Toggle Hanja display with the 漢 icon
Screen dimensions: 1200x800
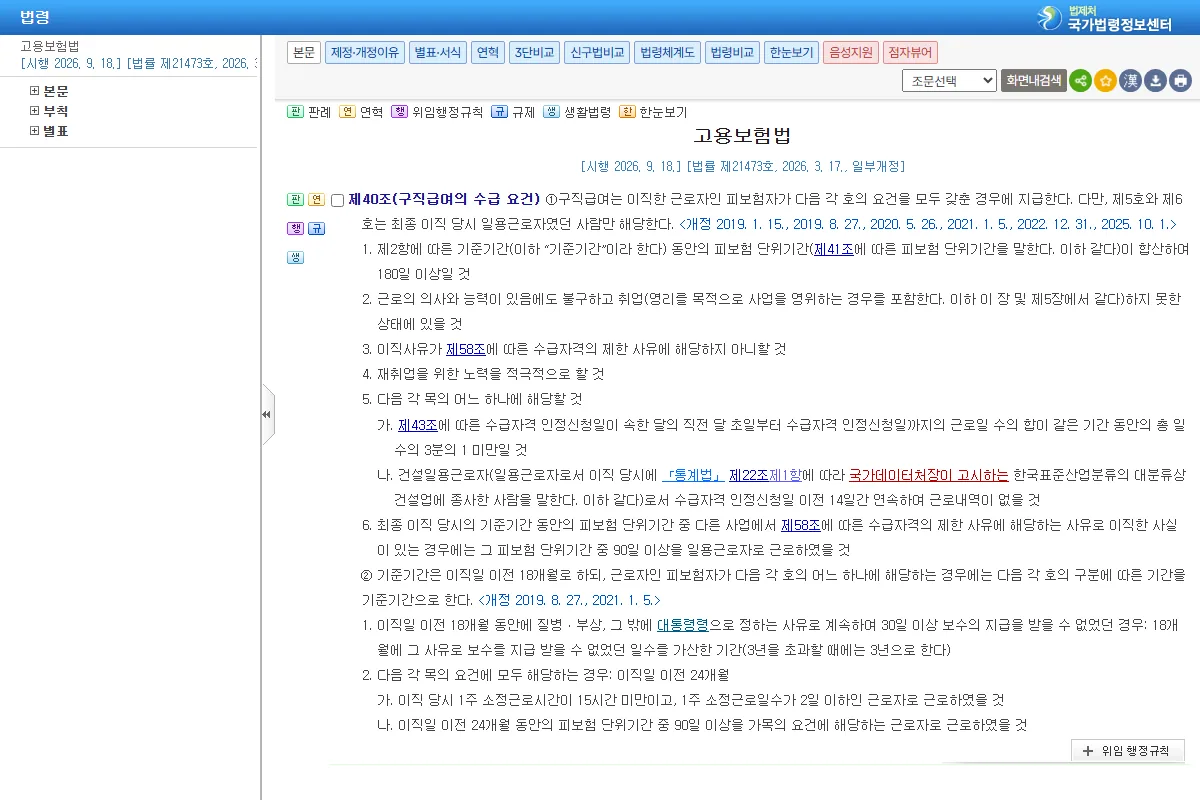coord(1130,81)
